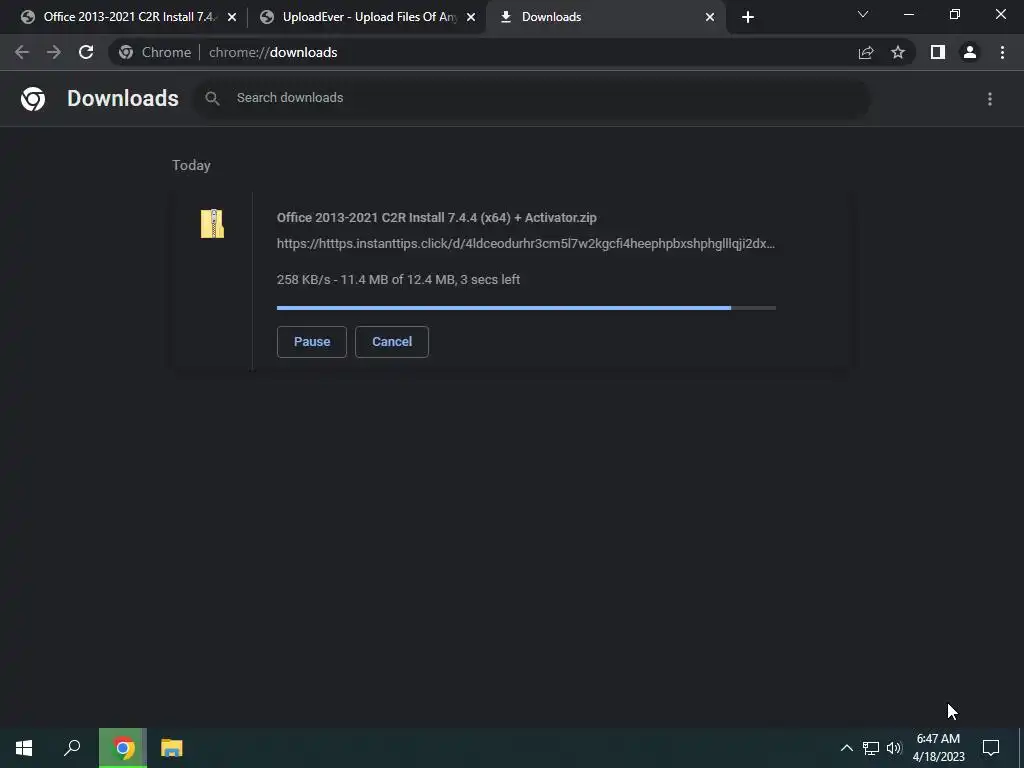The height and width of the screenshot is (768, 1024).
Task: Click the Chrome logo next to Downloads
Action: click(33, 99)
